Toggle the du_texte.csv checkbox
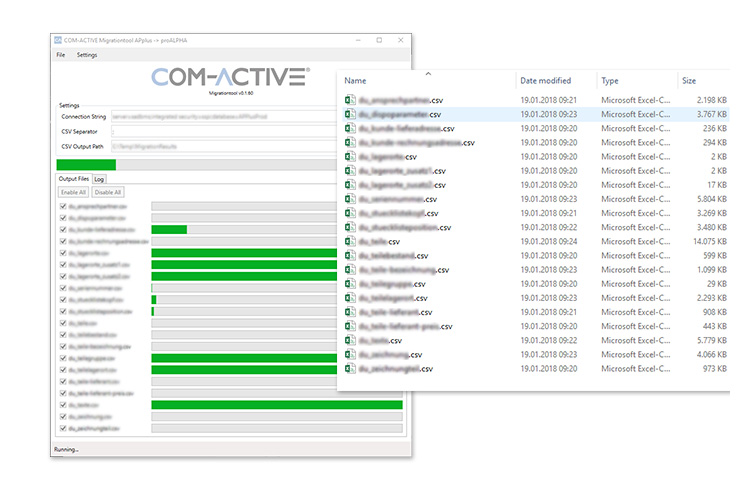 63,405
